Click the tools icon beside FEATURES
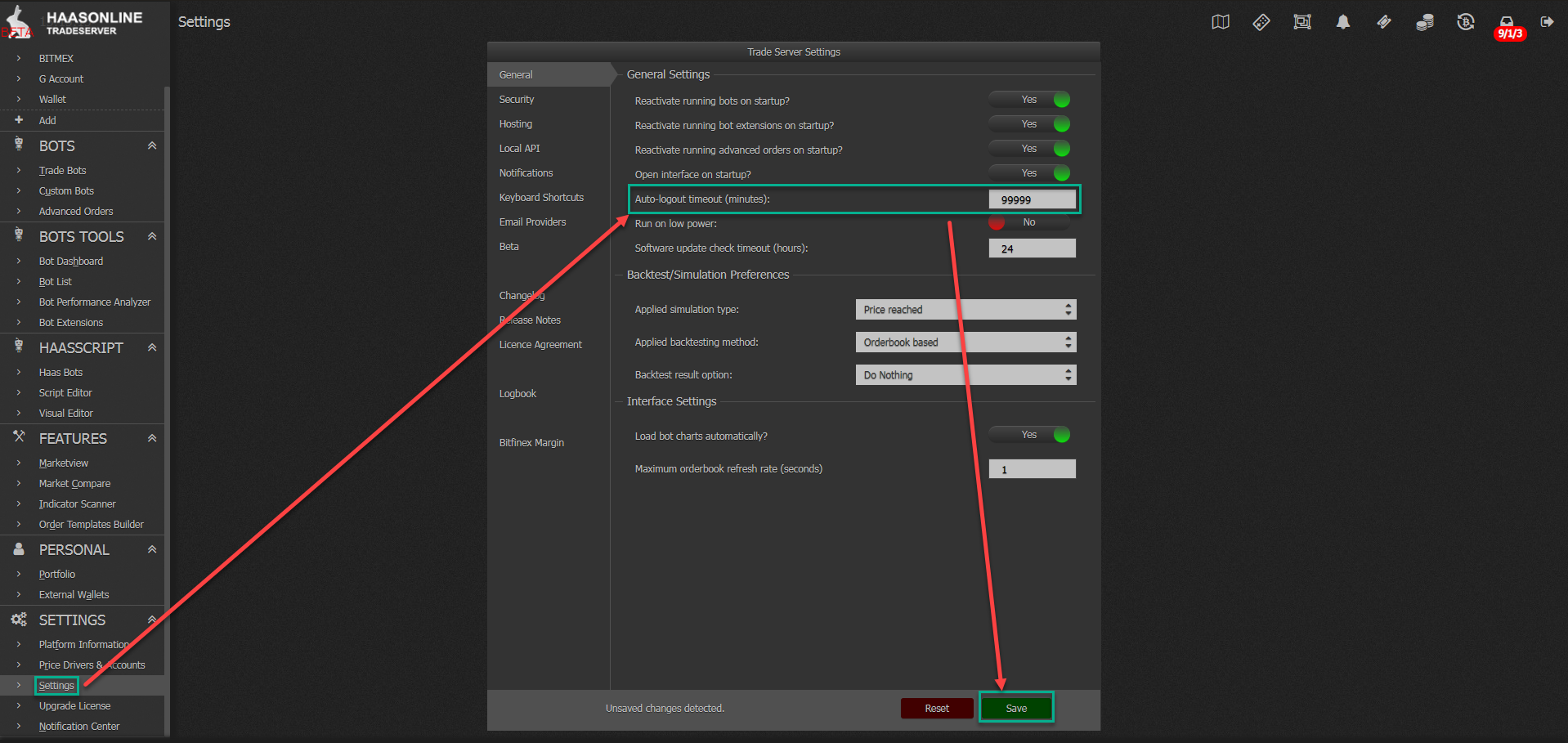The width and height of the screenshot is (1568, 743). point(19,437)
